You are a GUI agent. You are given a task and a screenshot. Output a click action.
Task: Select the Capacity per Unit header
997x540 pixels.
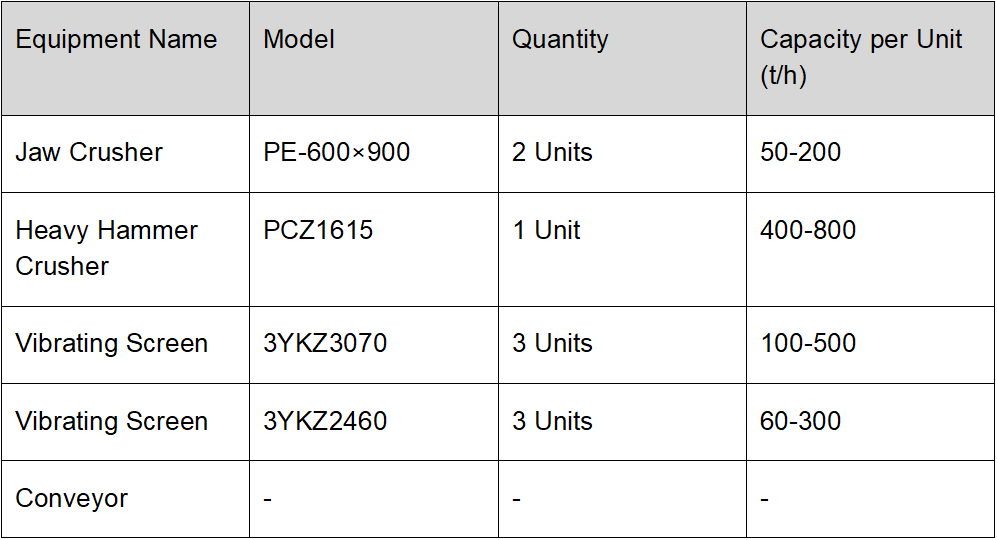(x=870, y=58)
